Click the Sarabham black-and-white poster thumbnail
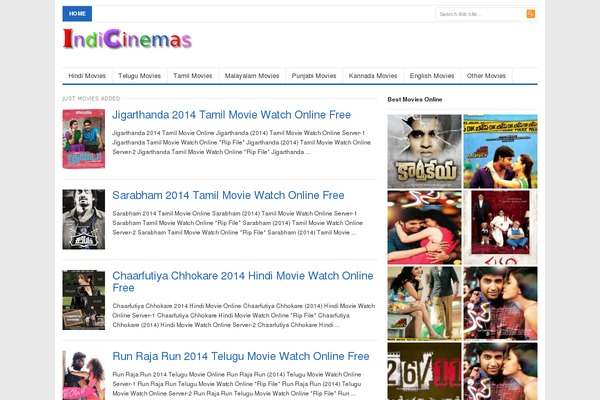This screenshot has height=400, width=600. (x=84, y=219)
